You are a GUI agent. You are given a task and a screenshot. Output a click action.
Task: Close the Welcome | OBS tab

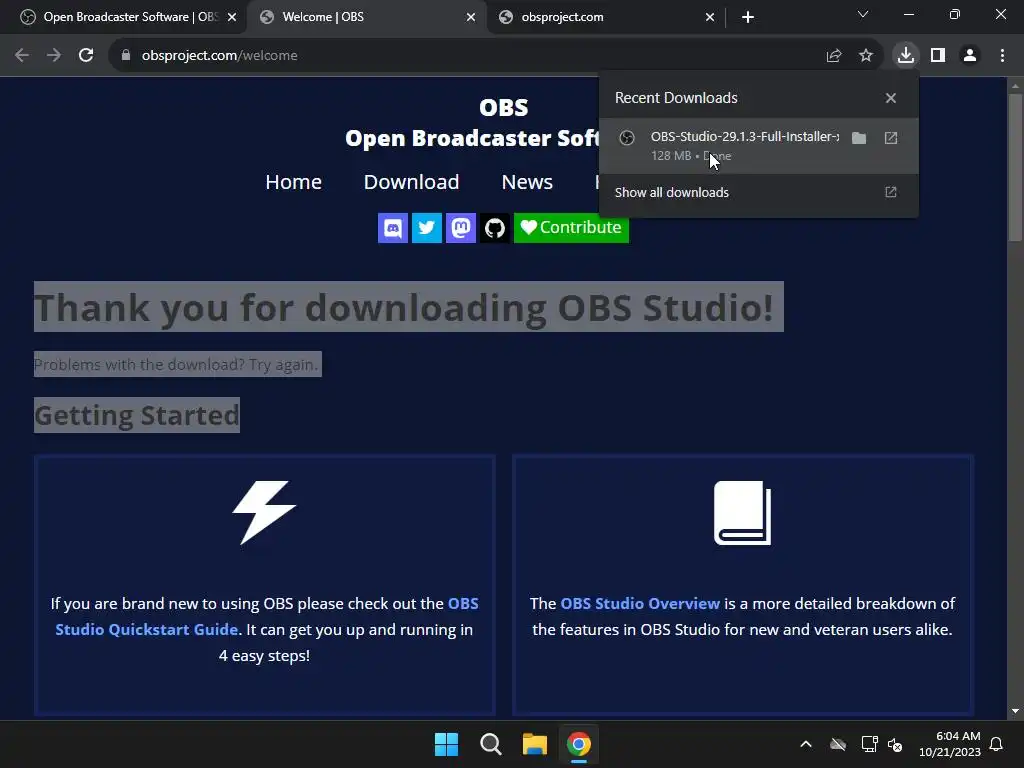coord(471,17)
